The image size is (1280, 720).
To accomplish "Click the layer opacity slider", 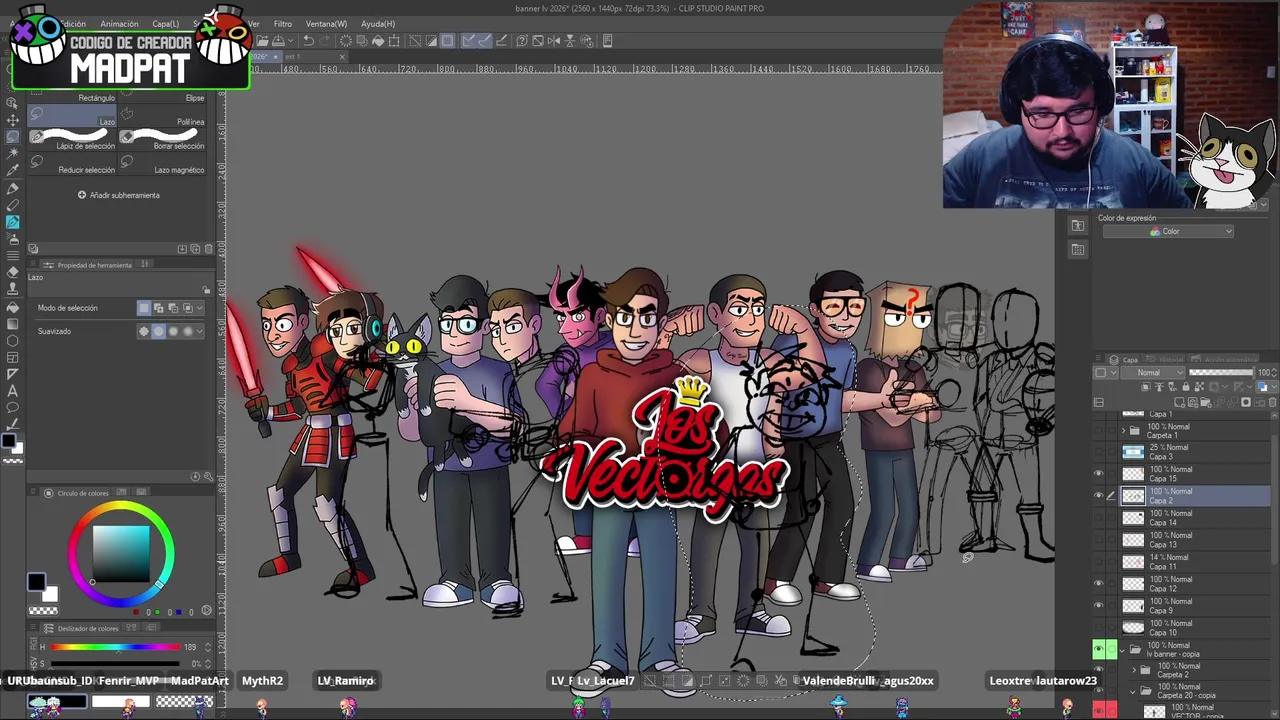I will tap(1221, 373).
